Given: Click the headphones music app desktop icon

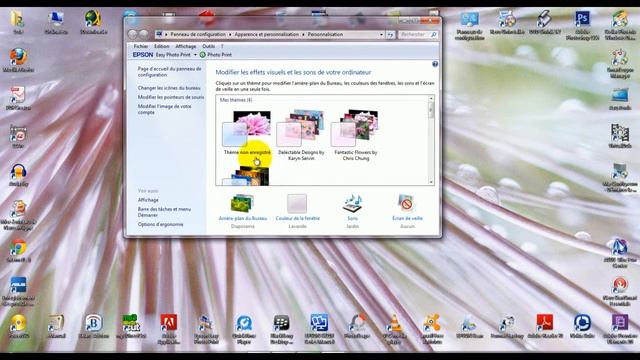Looking at the screenshot, I should [18, 175].
